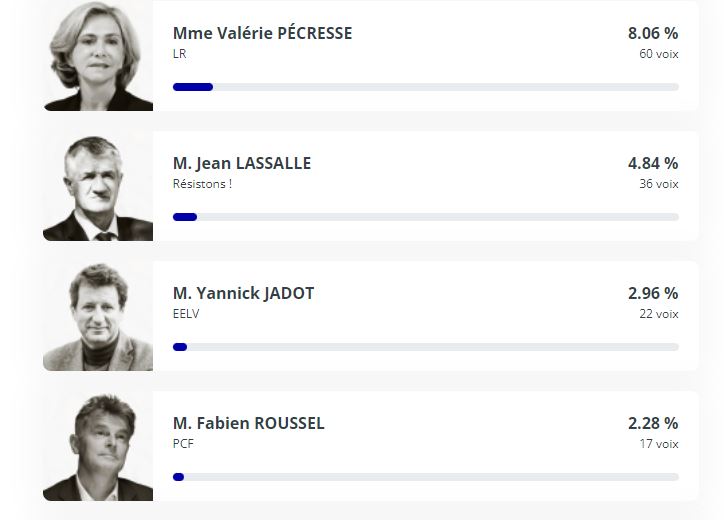Click Valérie Pécresse's portrait photo
The height and width of the screenshot is (520, 724).
[x=98, y=56]
